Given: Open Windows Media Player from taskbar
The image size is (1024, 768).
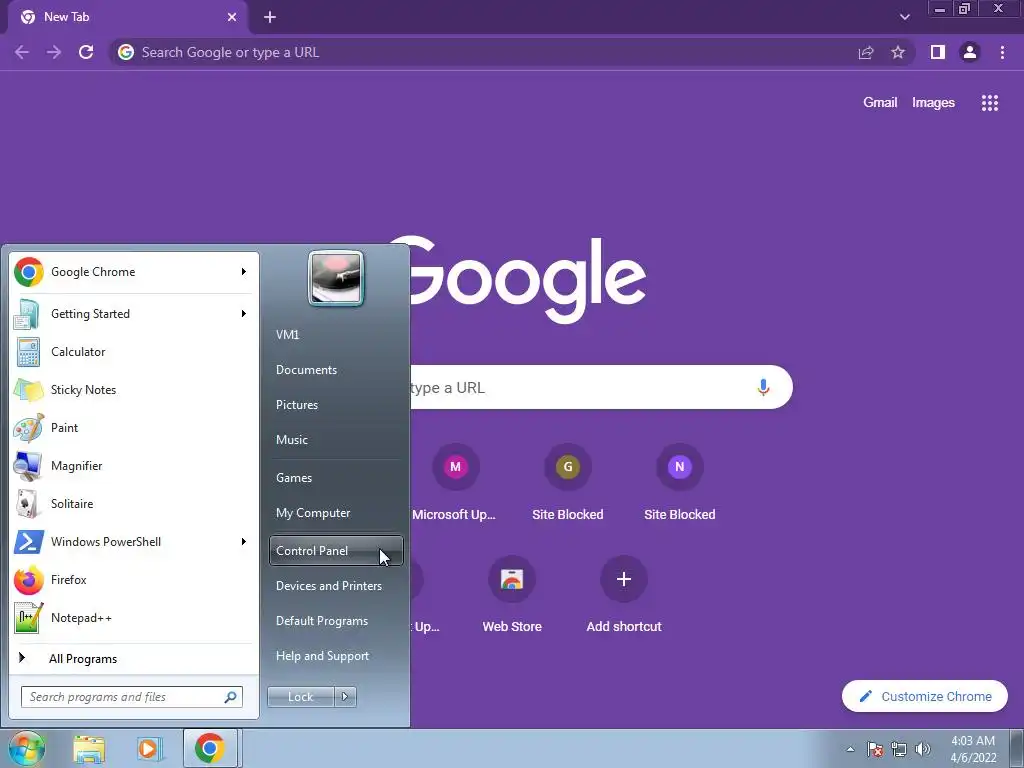Looking at the screenshot, I should point(150,748).
